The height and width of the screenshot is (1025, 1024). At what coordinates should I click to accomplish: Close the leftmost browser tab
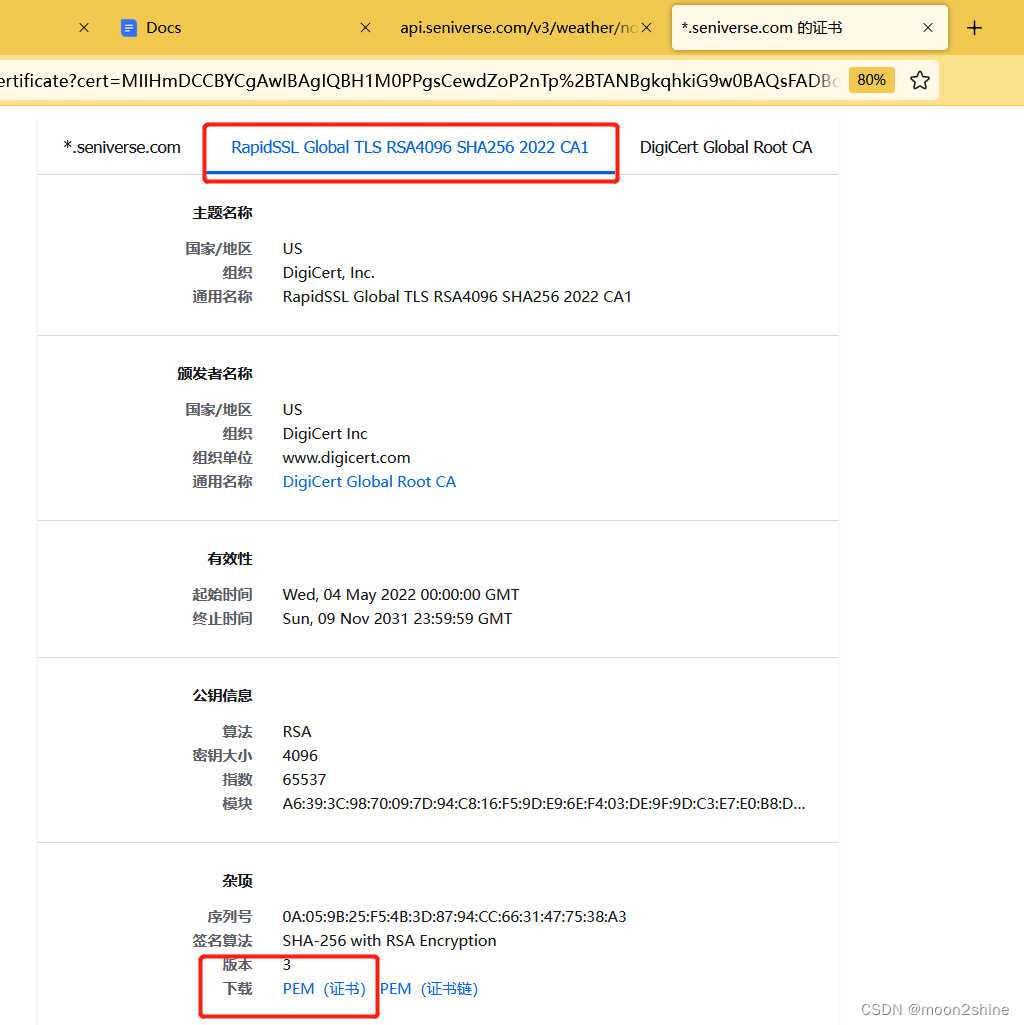pos(83,27)
